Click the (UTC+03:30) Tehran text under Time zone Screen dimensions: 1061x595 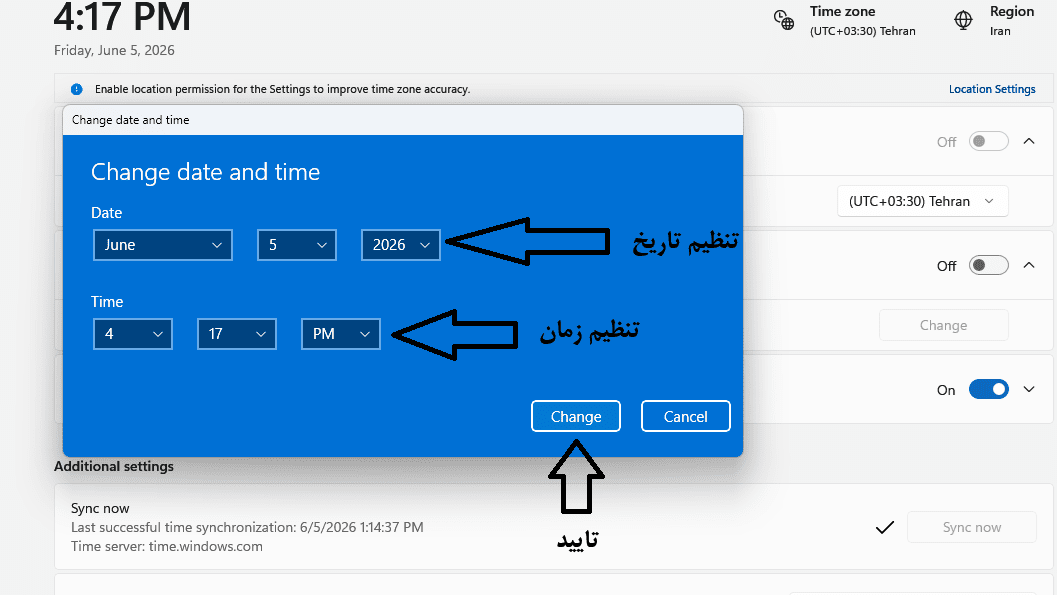click(863, 31)
